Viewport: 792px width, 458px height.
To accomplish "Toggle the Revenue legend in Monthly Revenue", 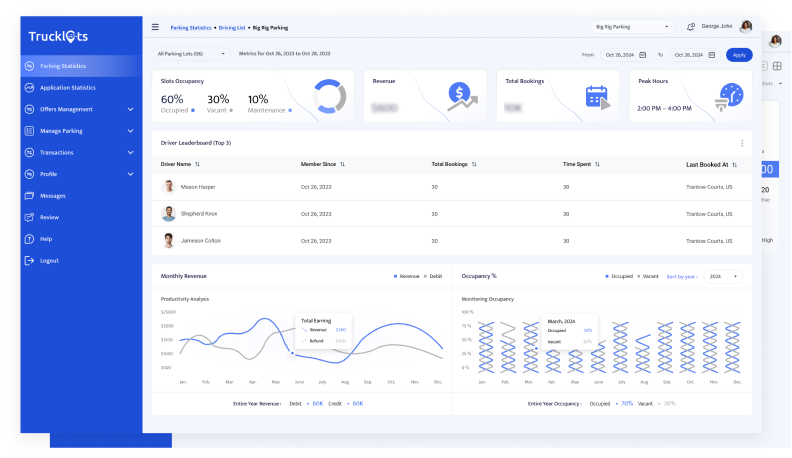I will point(406,275).
